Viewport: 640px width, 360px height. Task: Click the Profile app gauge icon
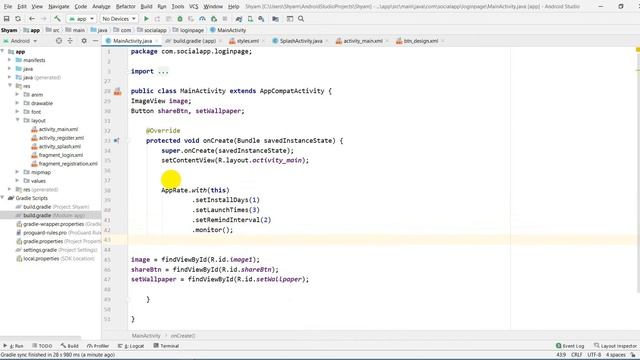pyautogui.click(x=202, y=19)
